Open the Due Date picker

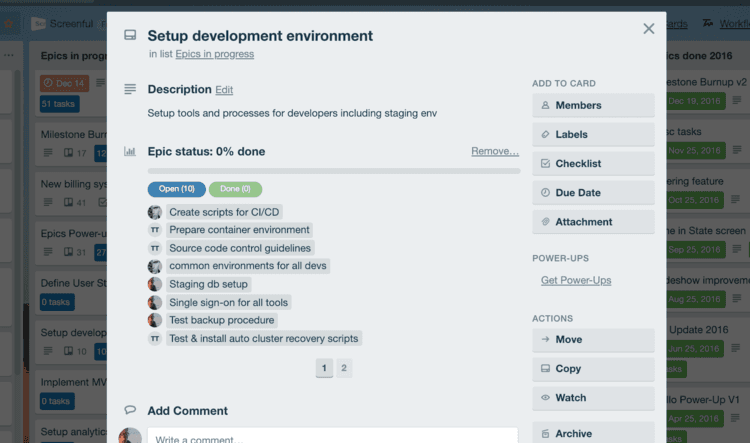pyautogui.click(x=593, y=193)
